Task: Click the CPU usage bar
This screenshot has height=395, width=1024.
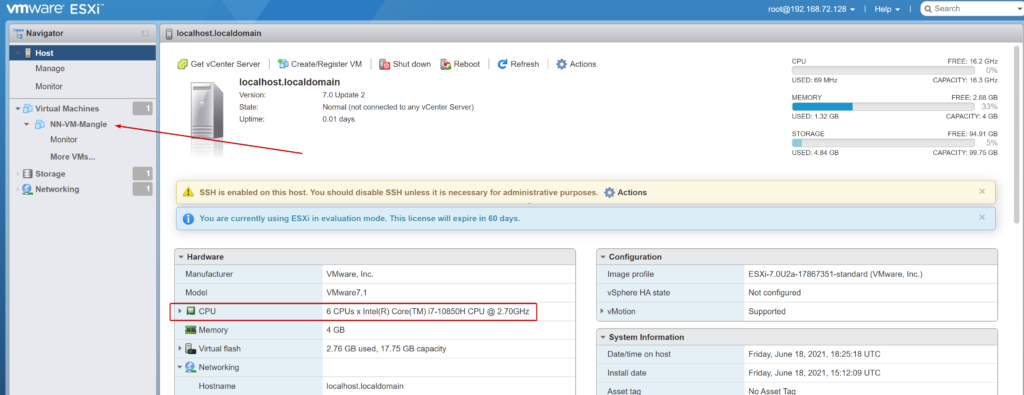Action: click(883, 71)
